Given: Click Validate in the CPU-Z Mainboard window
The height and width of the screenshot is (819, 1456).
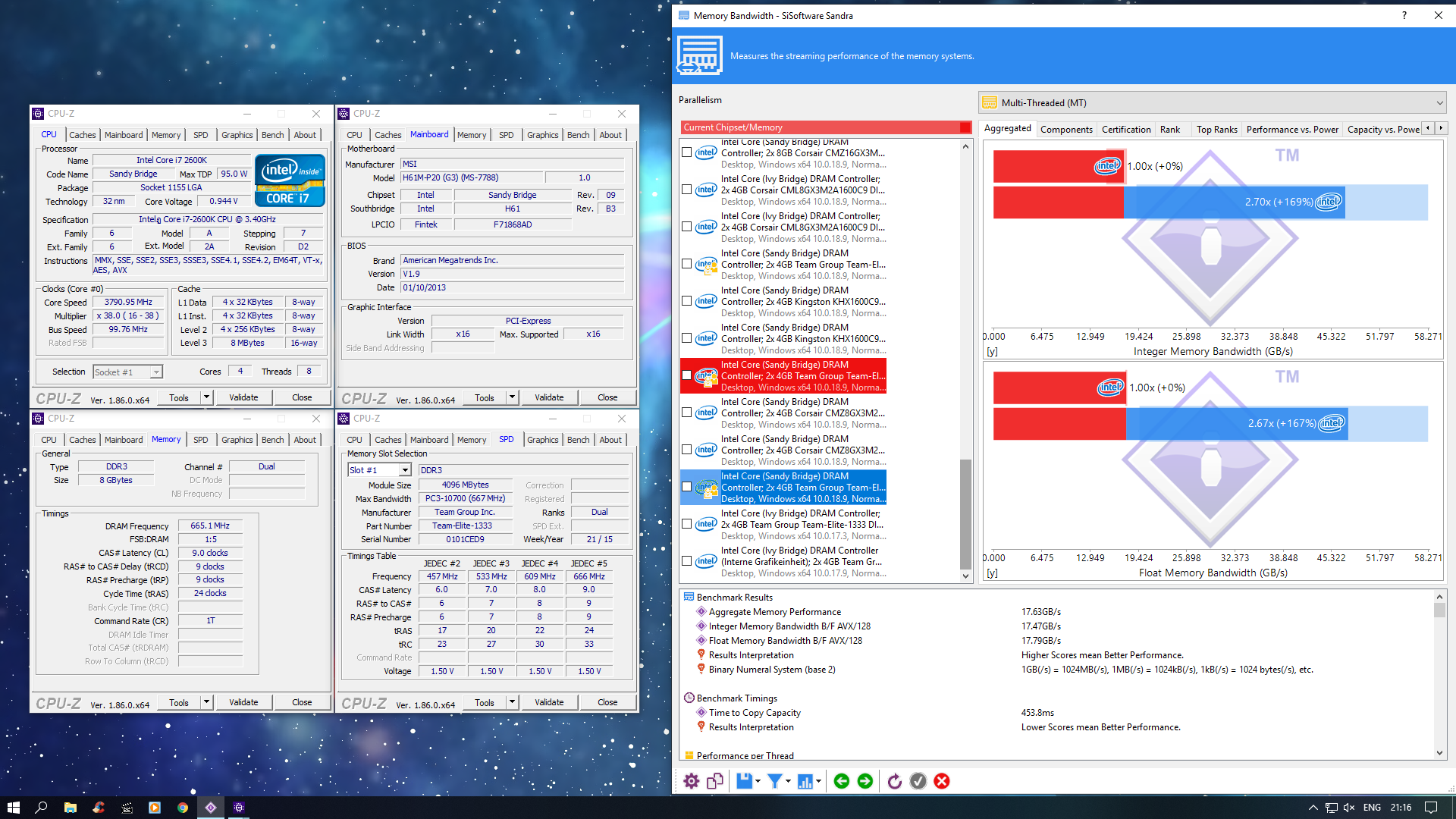Looking at the screenshot, I should (x=548, y=397).
